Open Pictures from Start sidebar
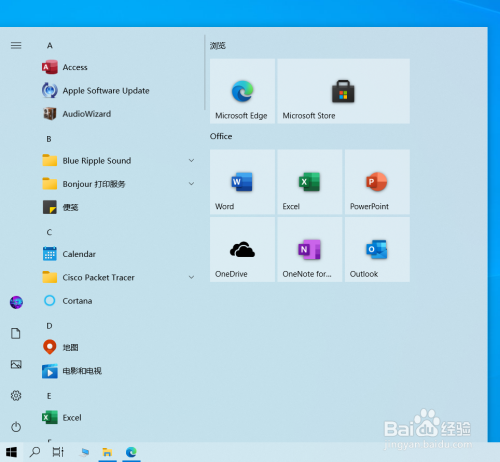Image resolution: width=500 pixels, height=462 pixels. pos(16,364)
